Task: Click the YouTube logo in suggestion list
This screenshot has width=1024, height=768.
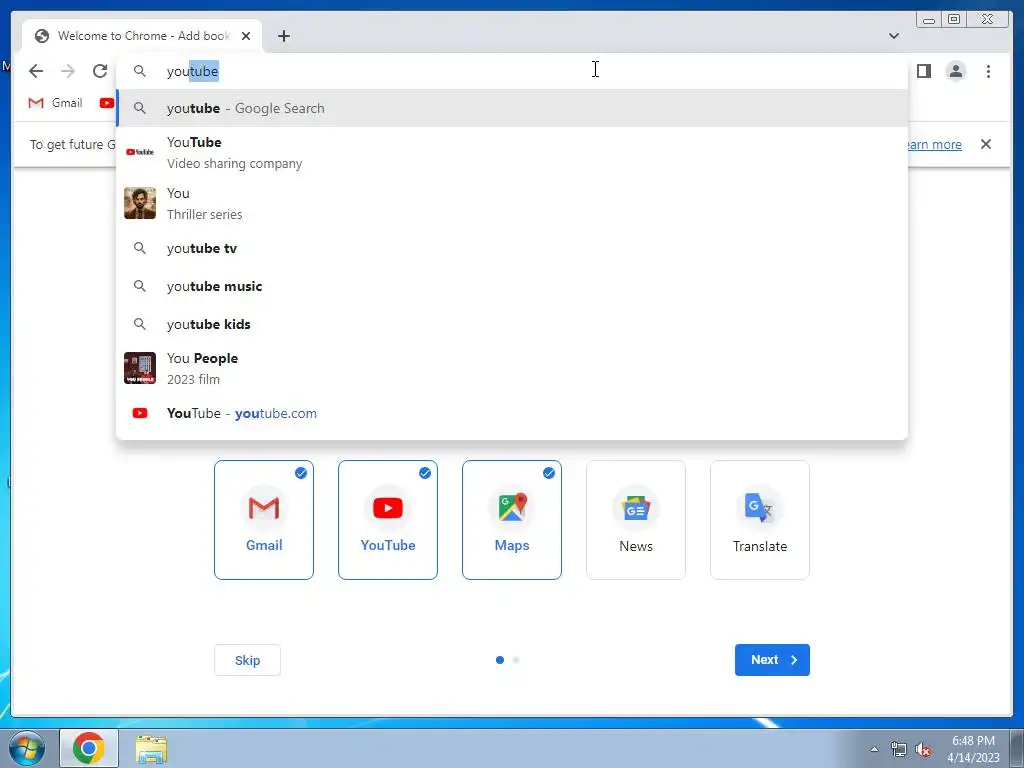Action: click(140, 152)
